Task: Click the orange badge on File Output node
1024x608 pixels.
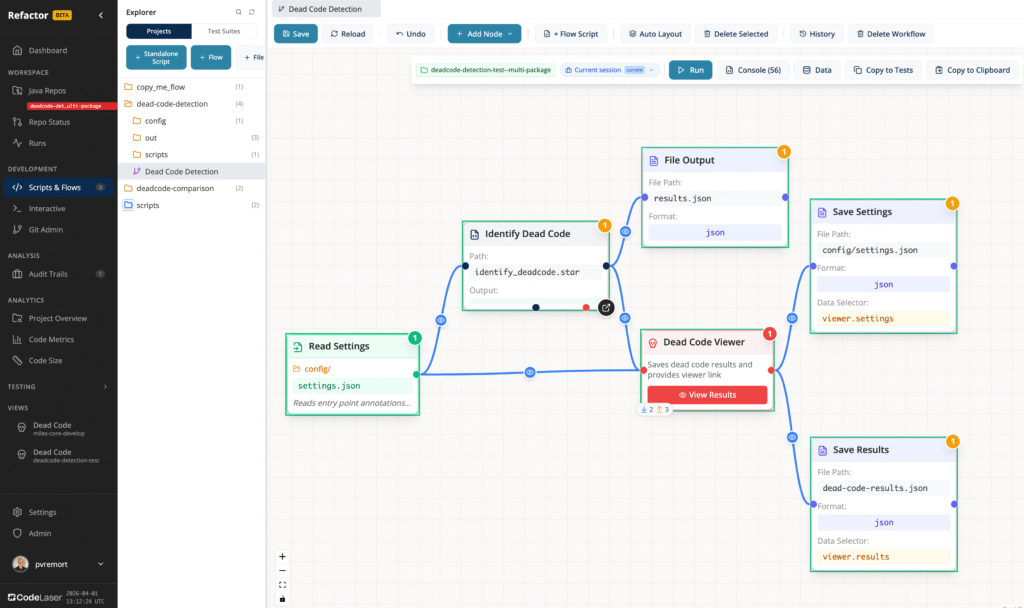Action: click(x=784, y=152)
